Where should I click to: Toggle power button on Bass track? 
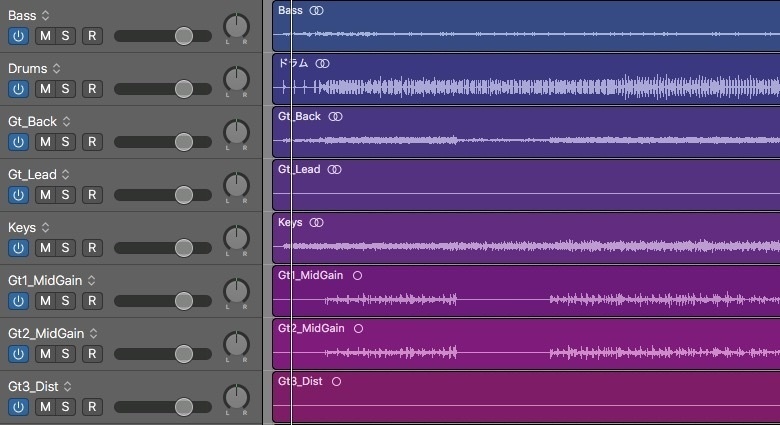tap(18, 36)
